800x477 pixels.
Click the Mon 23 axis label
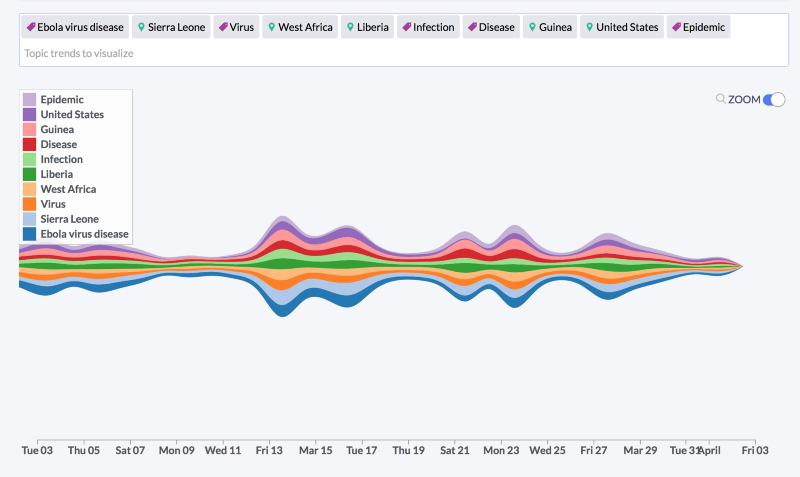pyautogui.click(x=501, y=450)
